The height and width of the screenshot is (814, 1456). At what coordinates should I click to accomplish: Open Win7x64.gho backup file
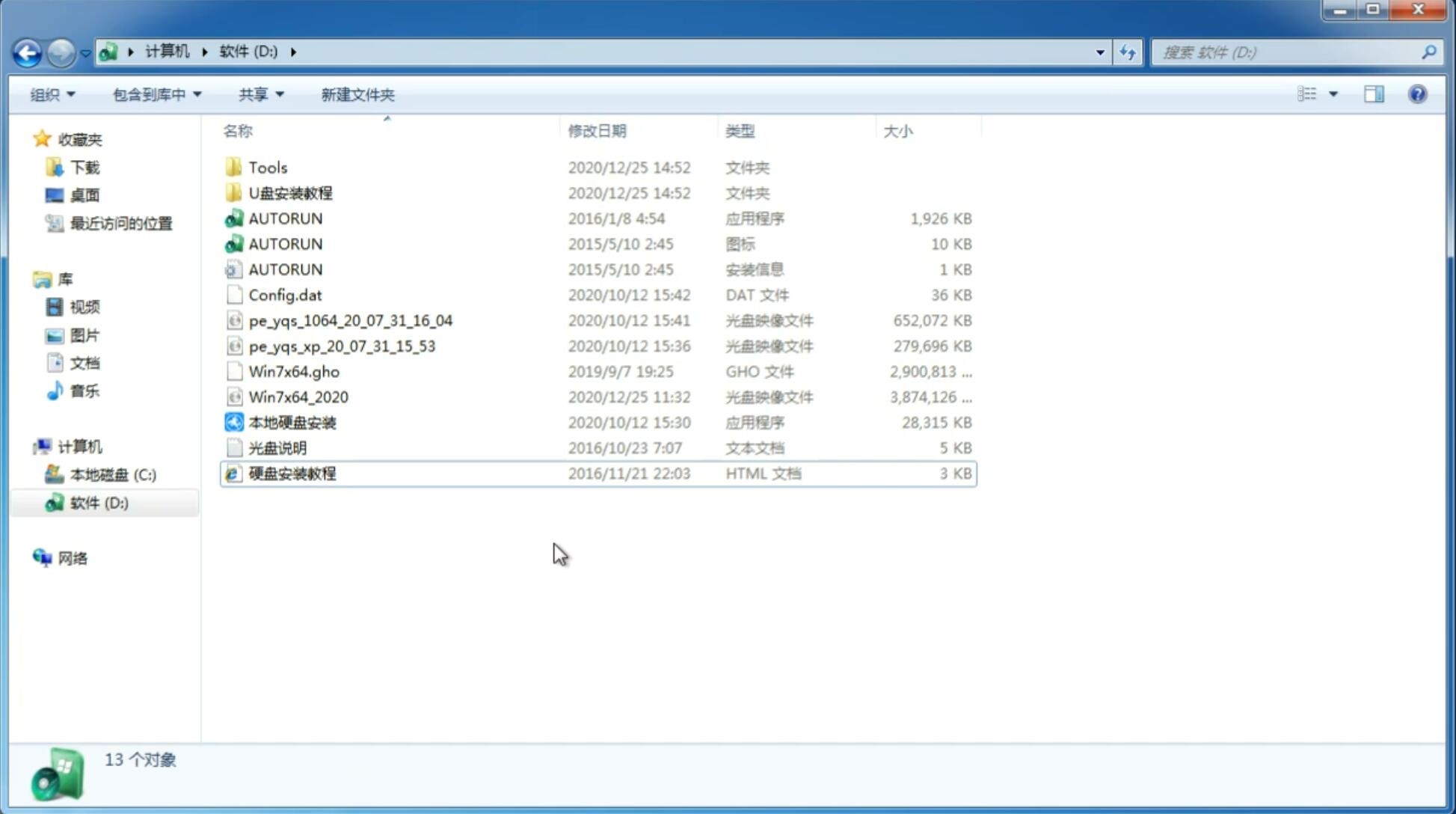coord(294,371)
